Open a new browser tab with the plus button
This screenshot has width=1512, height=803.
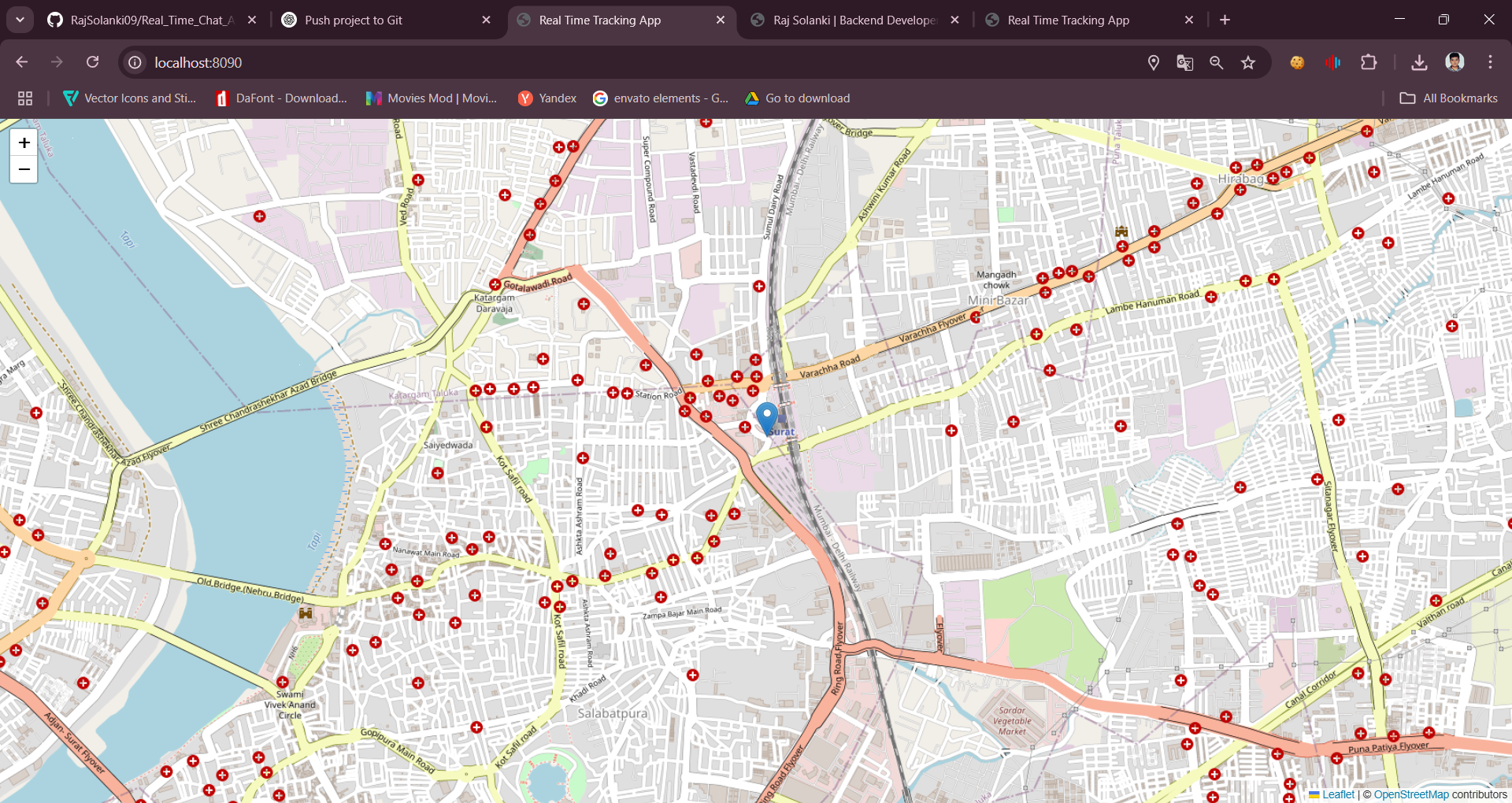click(x=1224, y=20)
